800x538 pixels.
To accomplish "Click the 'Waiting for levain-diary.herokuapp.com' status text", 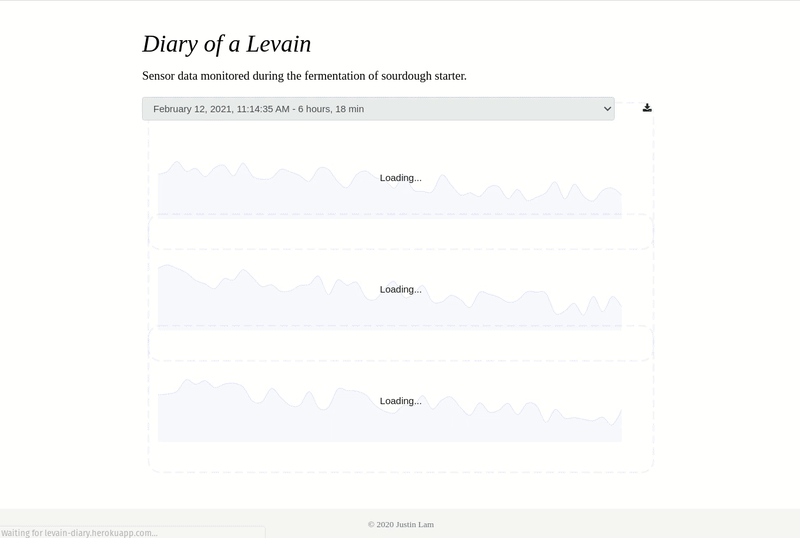I will 80,533.
